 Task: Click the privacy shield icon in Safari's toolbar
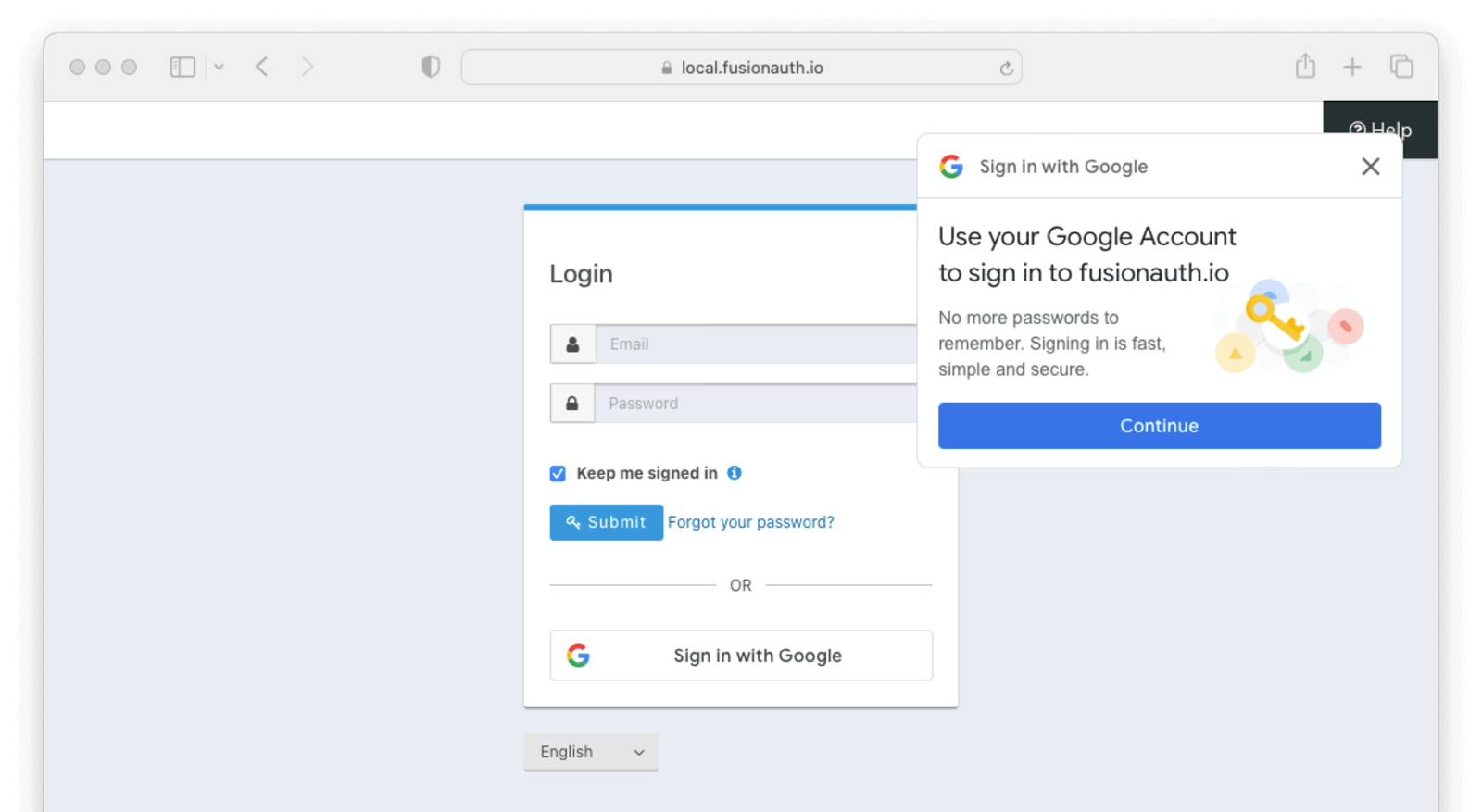pos(430,67)
